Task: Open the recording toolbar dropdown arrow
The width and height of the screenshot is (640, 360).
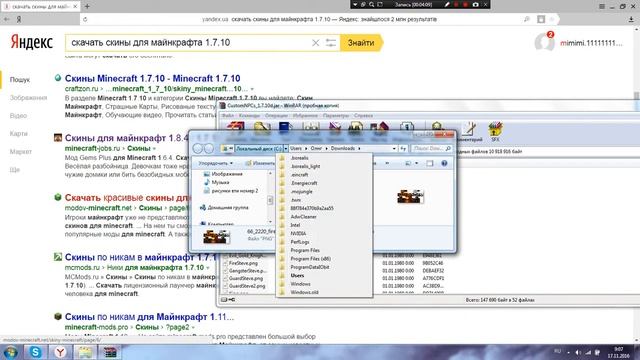Action: (x=355, y=4)
